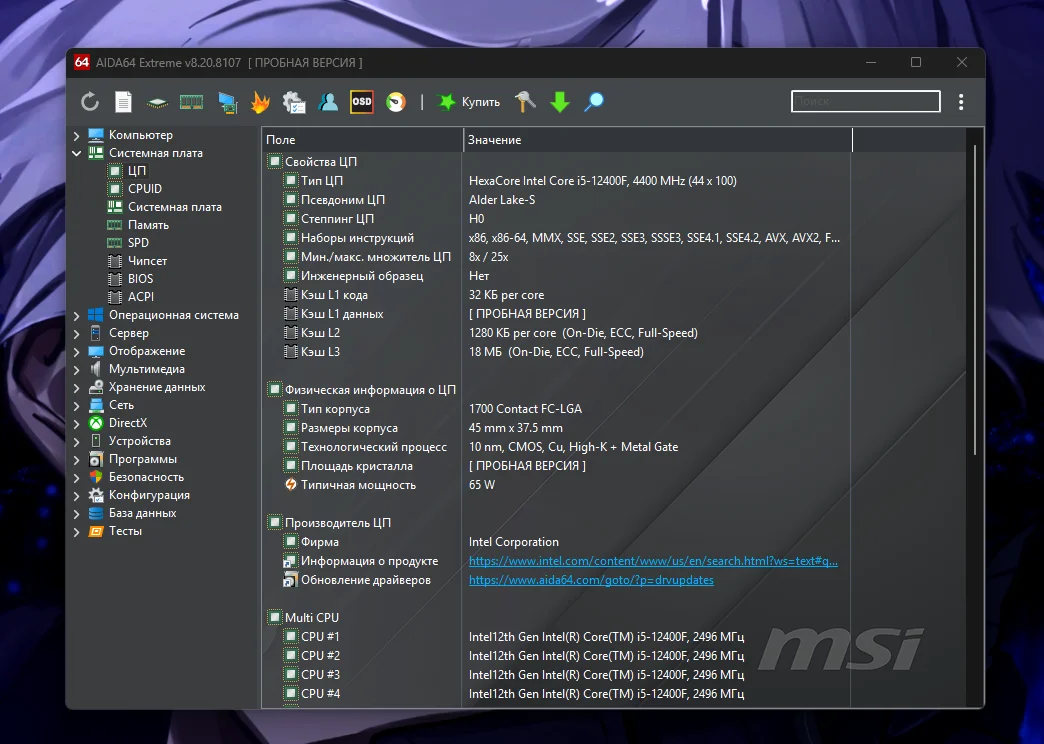Click the motherboard chip toolbar icon
The image size is (1044, 744).
tap(157, 103)
